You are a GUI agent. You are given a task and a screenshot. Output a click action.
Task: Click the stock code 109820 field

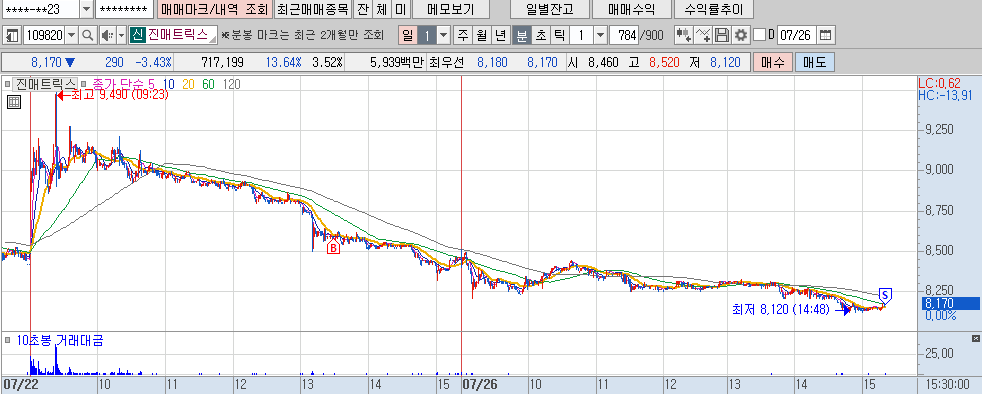[43, 35]
